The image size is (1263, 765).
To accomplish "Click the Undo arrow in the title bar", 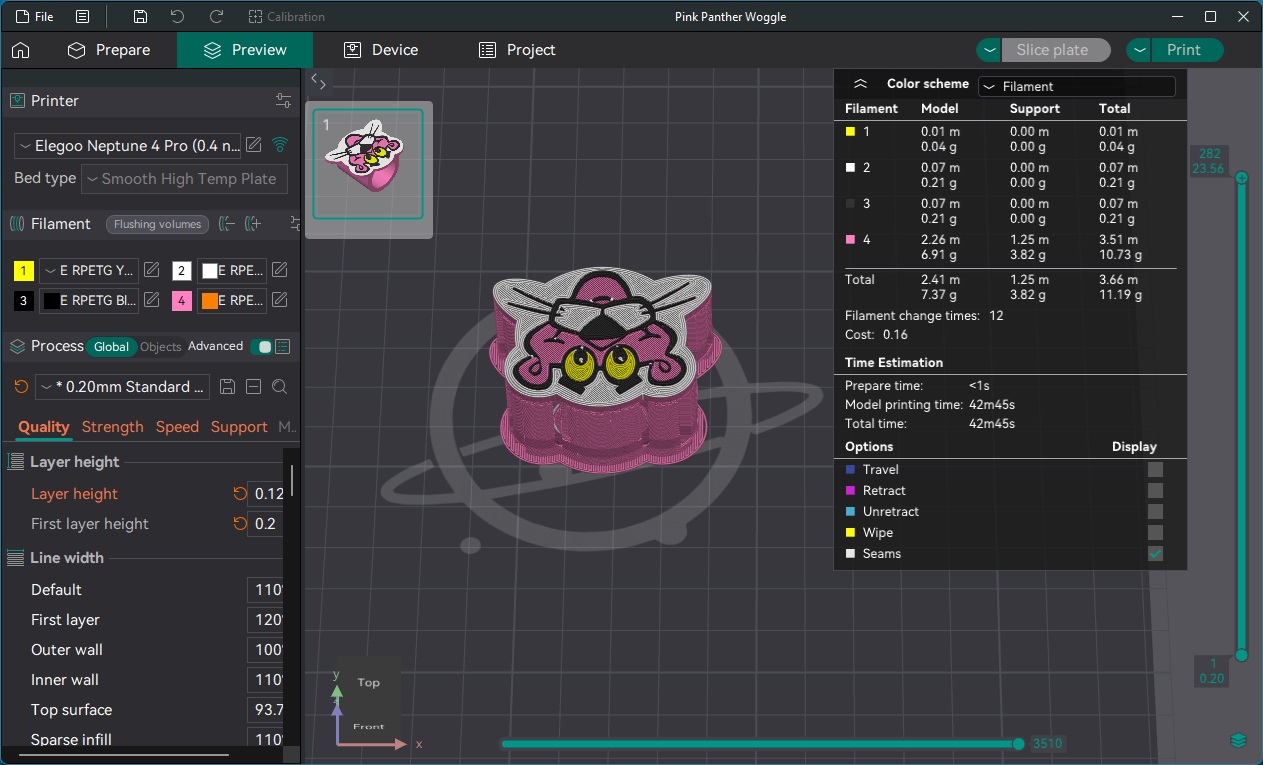I will click(177, 17).
